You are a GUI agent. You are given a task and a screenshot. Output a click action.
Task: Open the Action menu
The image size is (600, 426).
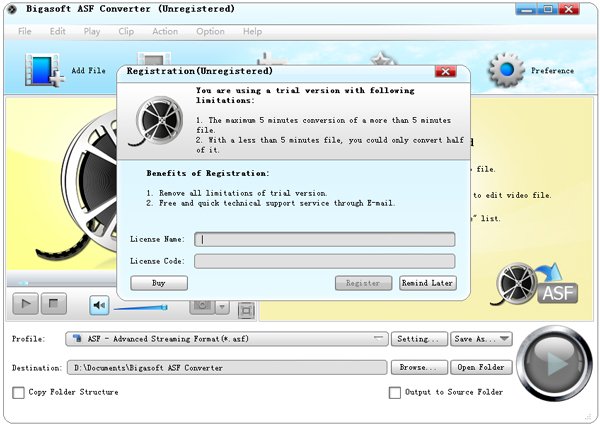coord(165,31)
